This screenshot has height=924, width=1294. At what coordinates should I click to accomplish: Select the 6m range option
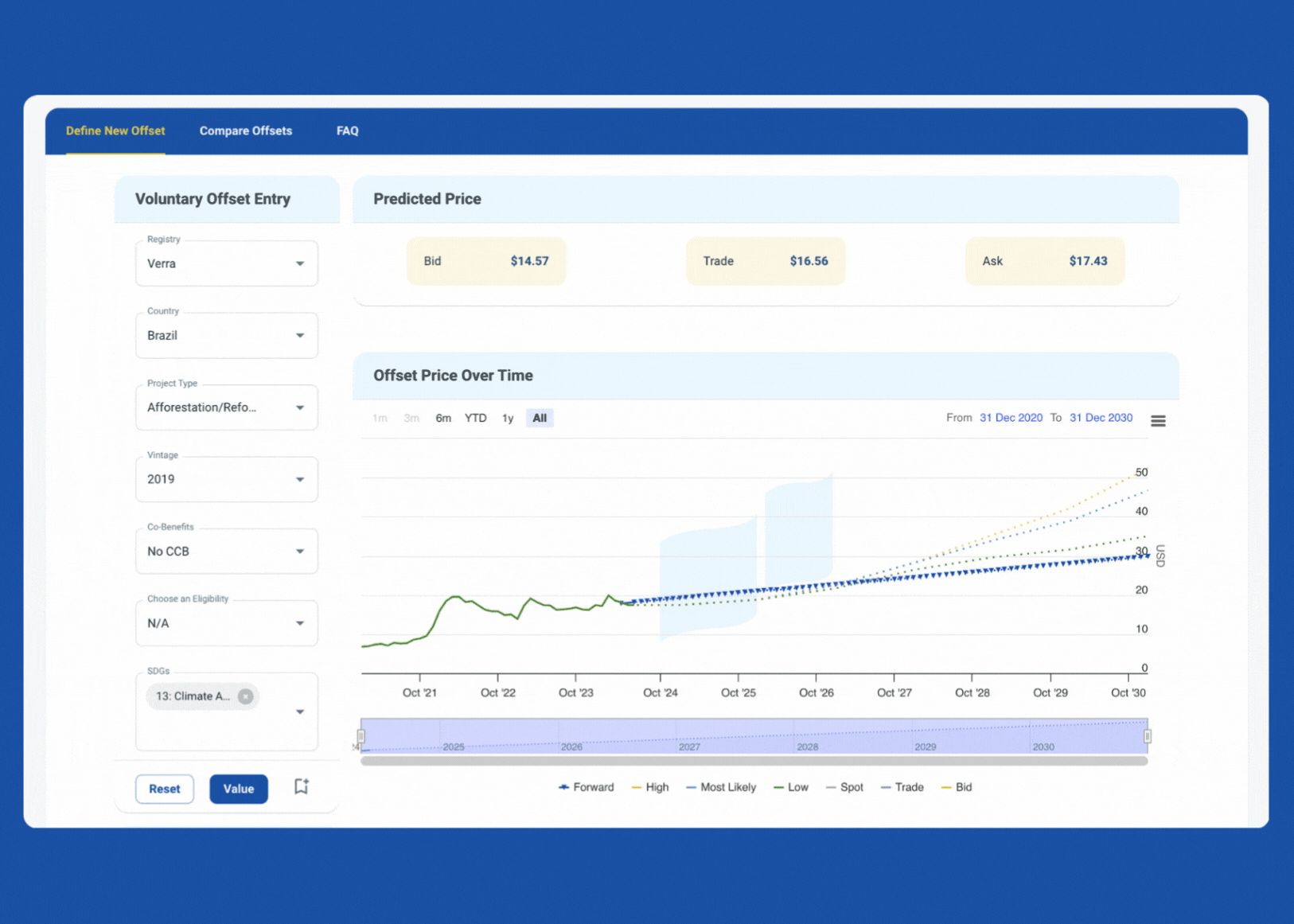(x=443, y=418)
